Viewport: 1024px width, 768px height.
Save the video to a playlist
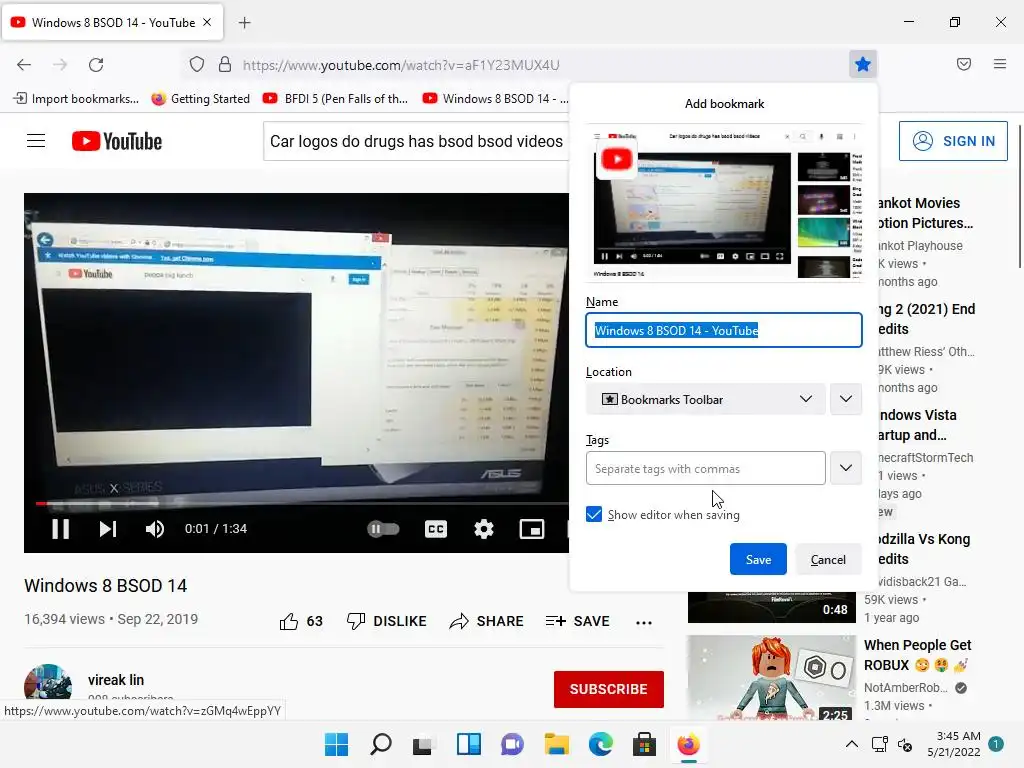[577, 621]
